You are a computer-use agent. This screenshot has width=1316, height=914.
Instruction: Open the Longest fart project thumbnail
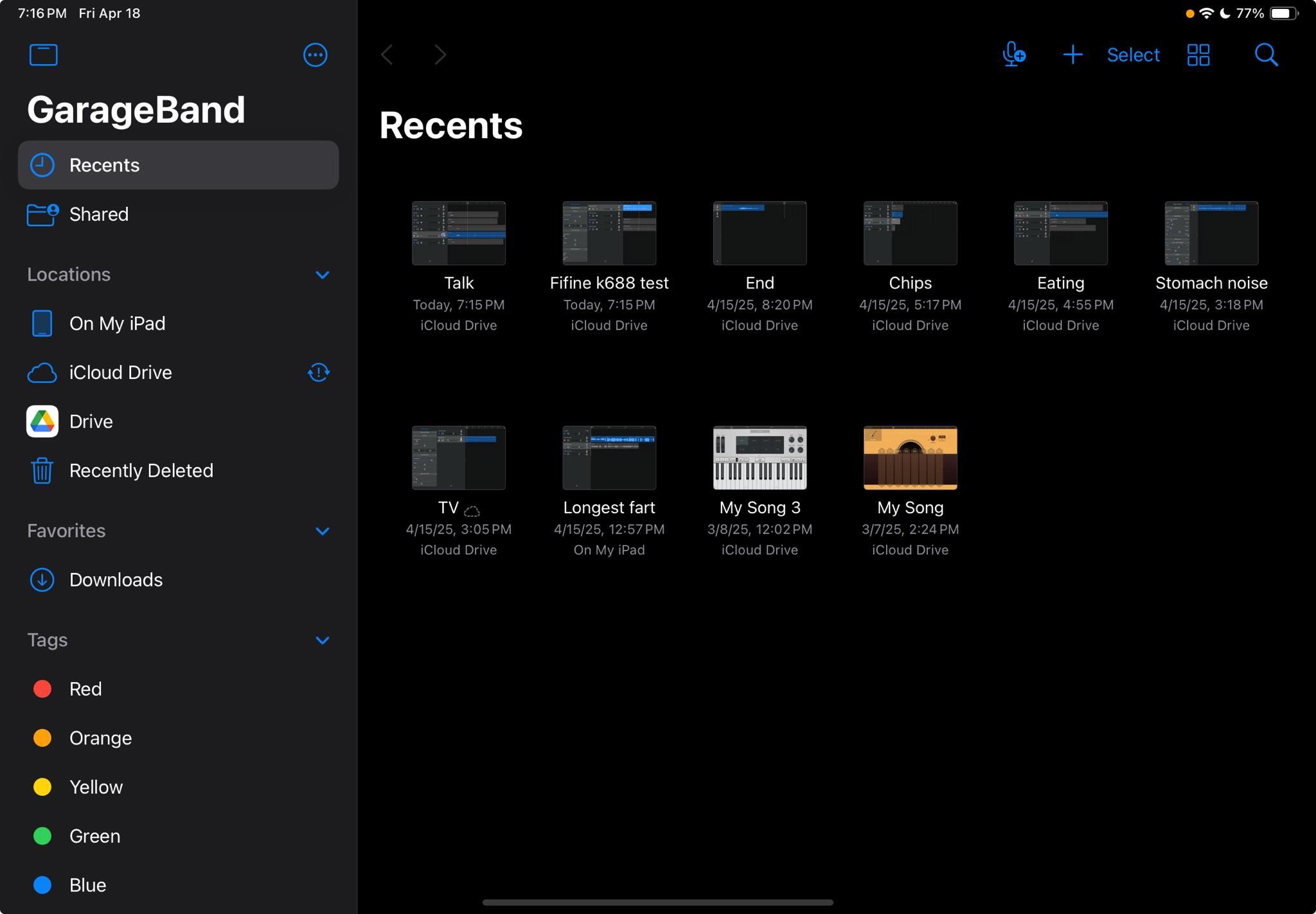pyautogui.click(x=609, y=458)
